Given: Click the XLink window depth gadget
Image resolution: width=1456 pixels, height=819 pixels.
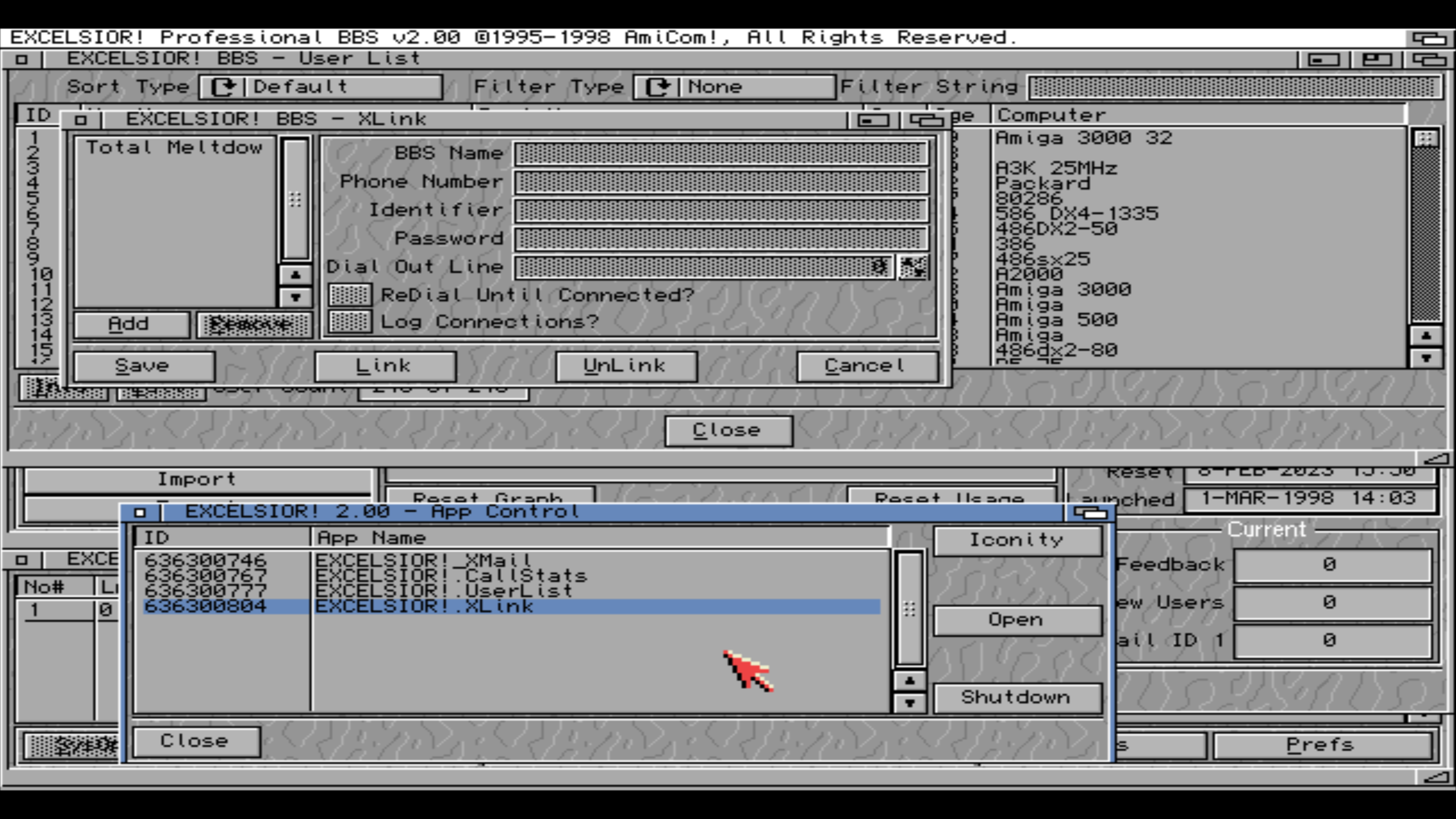Looking at the screenshot, I should (x=926, y=119).
